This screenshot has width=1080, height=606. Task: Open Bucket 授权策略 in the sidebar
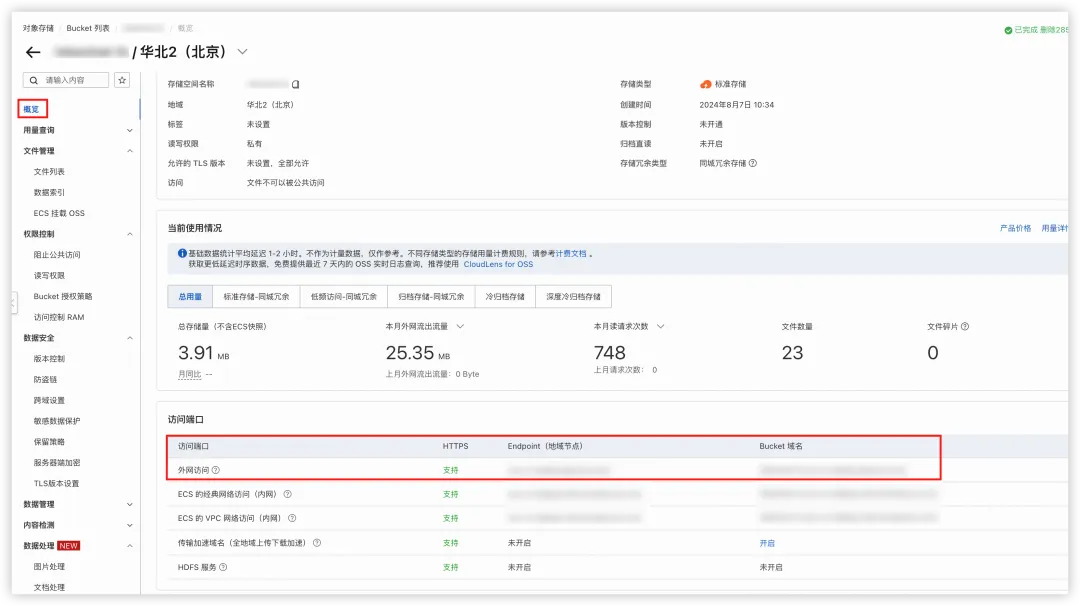[x=63, y=297]
